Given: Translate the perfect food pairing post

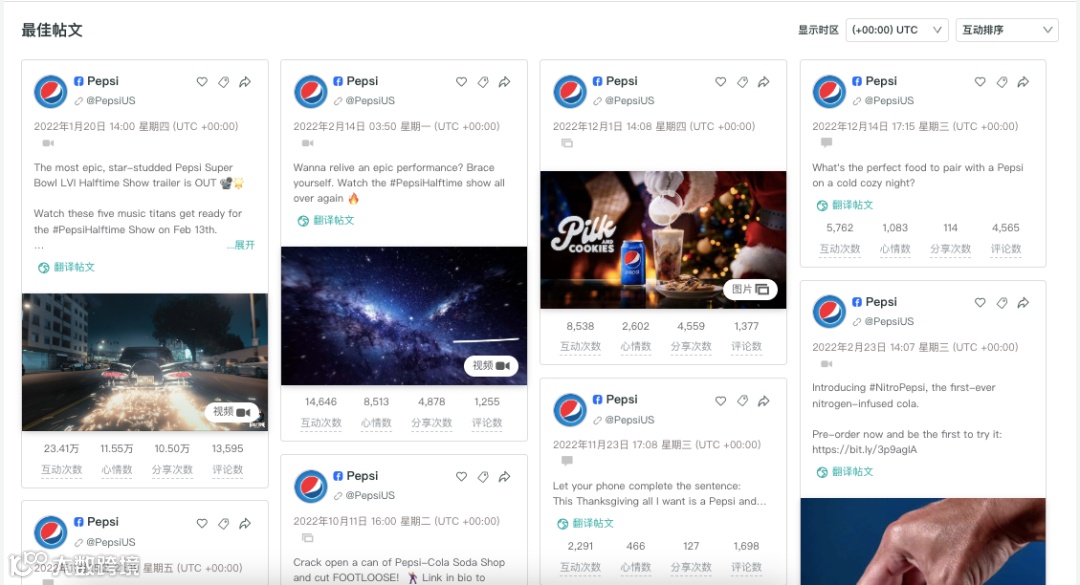Looking at the screenshot, I should 845,205.
